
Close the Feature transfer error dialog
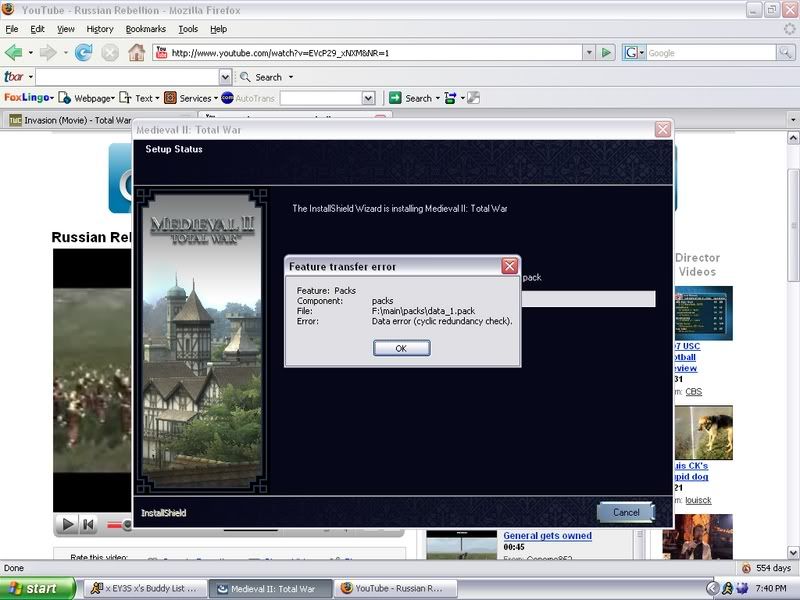coord(509,266)
